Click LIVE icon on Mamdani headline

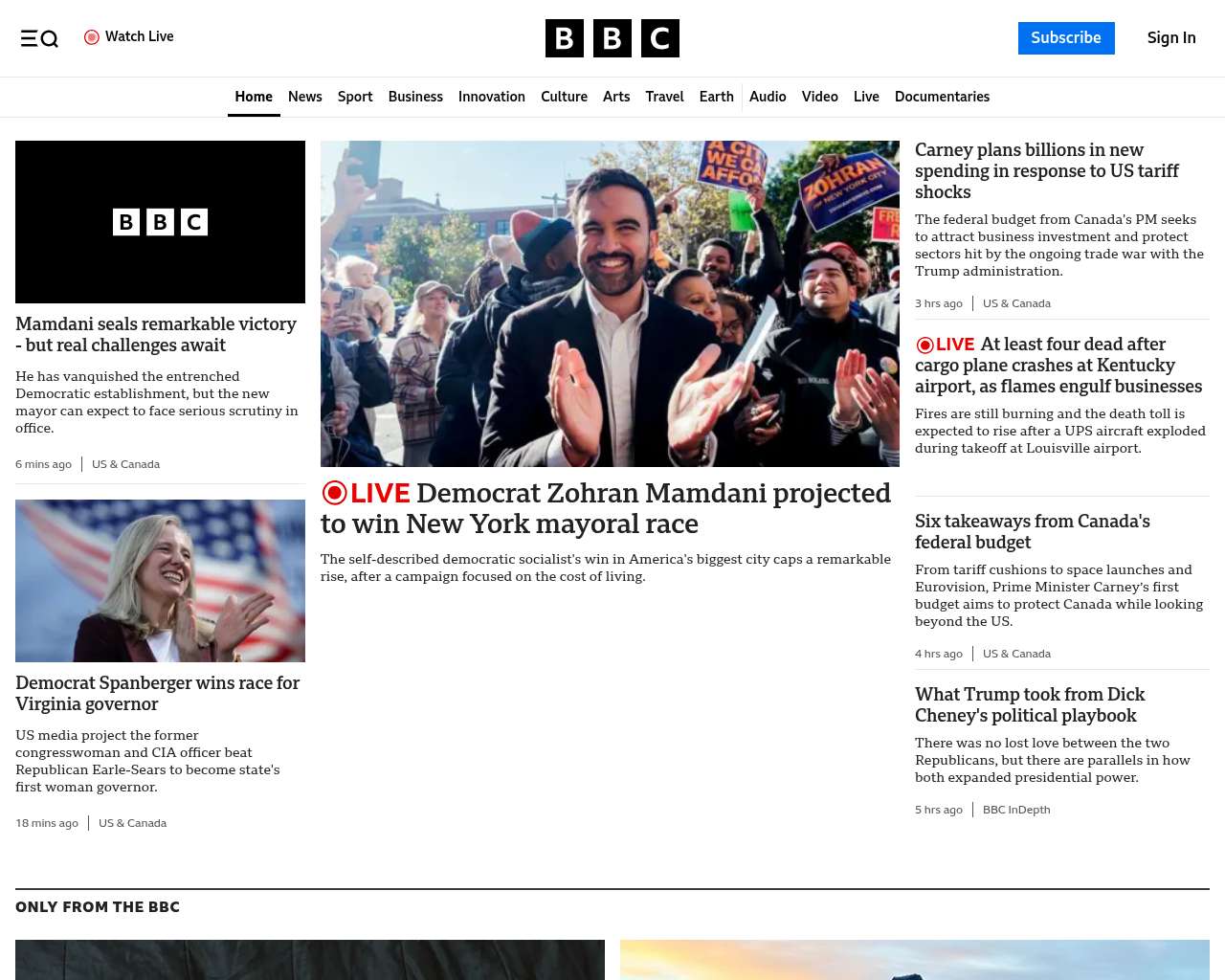(x=334, y=493)
